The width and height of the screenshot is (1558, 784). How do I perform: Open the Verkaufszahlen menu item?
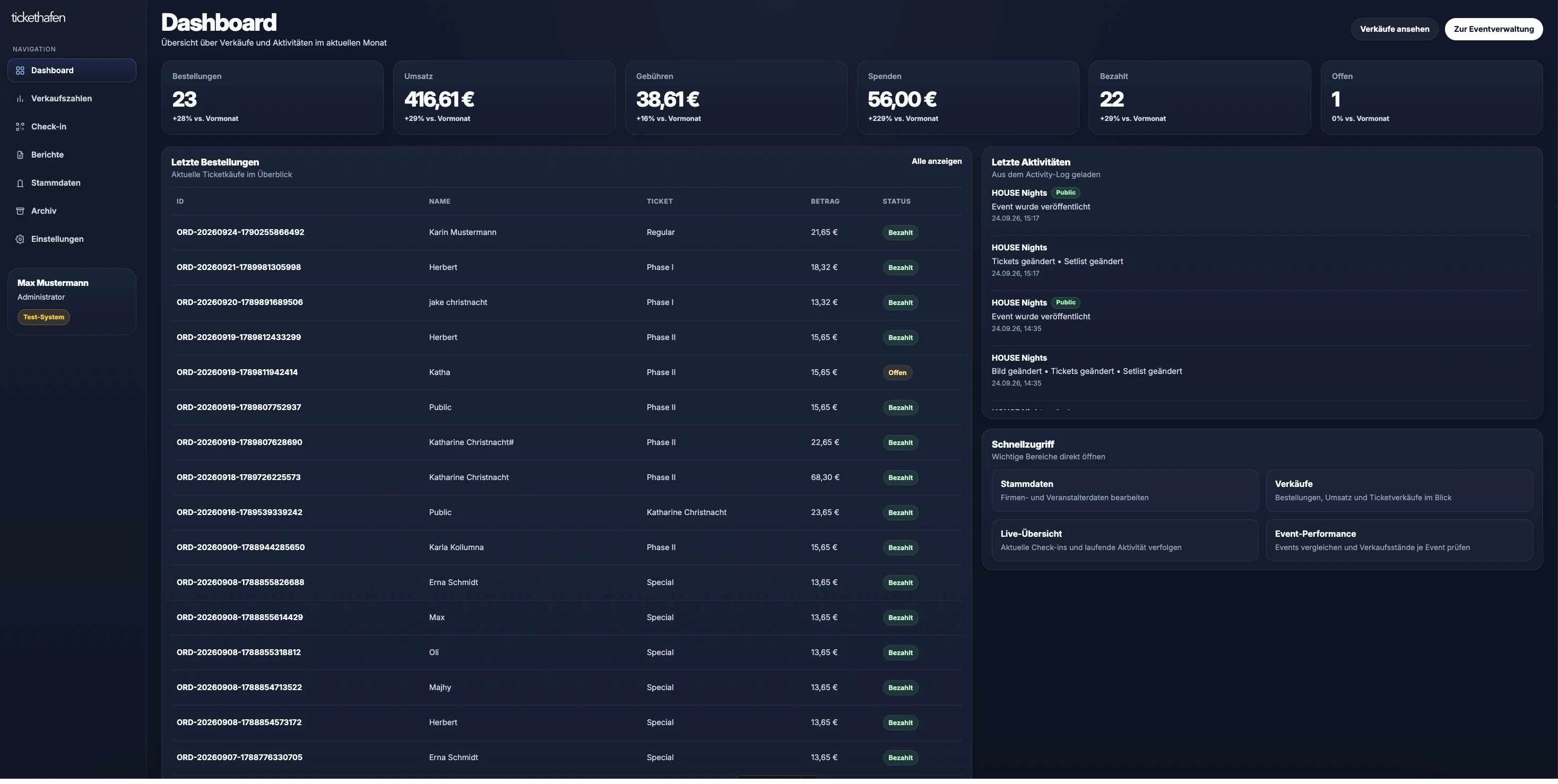point(72,99)
